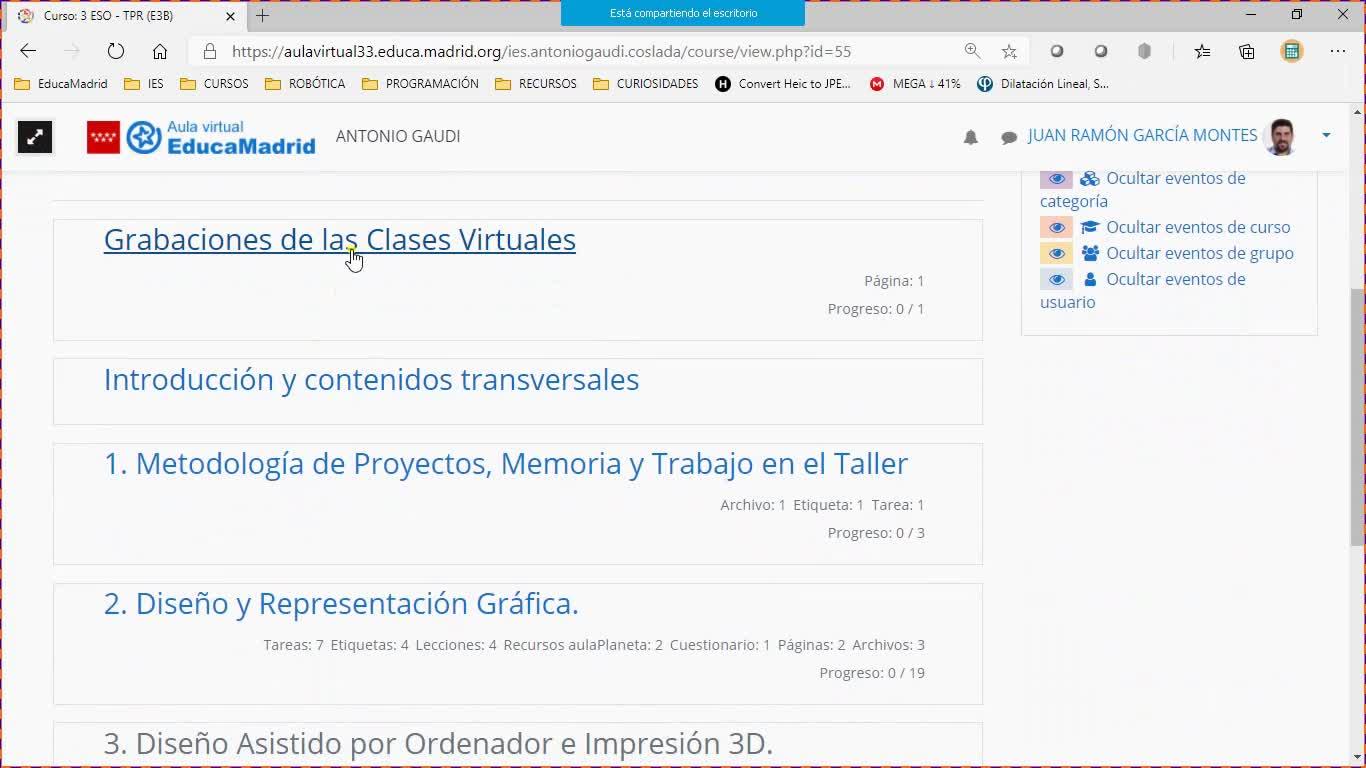
Task: Click the user profile picture
Action: pos(1280,136)
